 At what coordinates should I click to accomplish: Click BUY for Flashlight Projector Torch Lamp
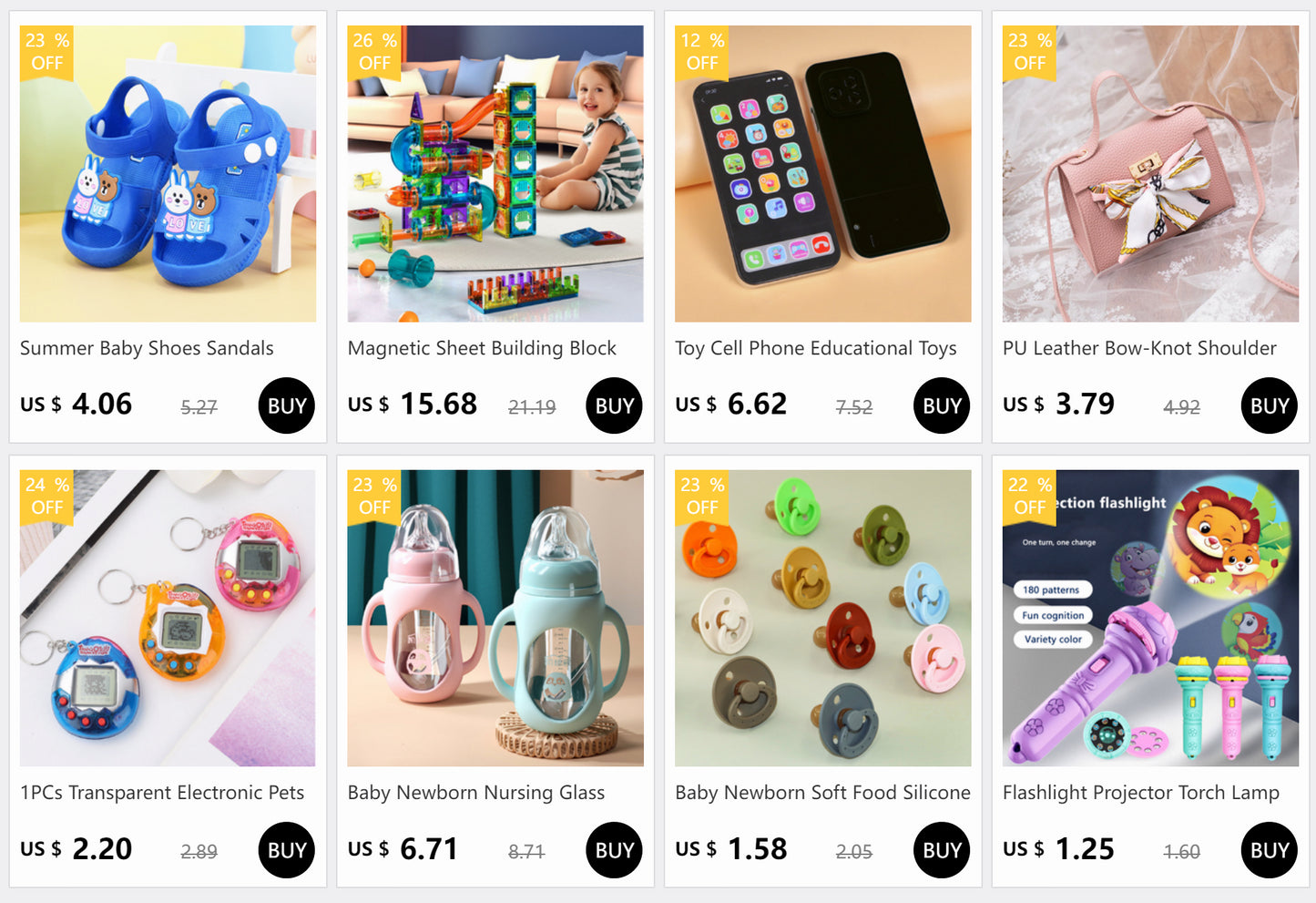pos(1270,850)
